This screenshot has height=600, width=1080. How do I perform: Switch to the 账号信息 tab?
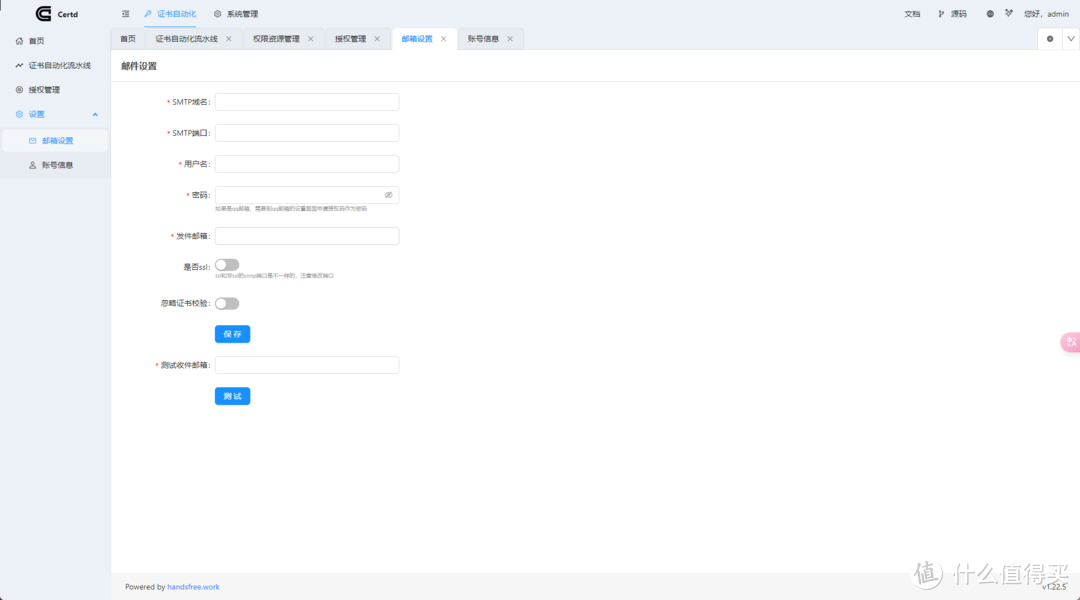(x=483, y=39)
